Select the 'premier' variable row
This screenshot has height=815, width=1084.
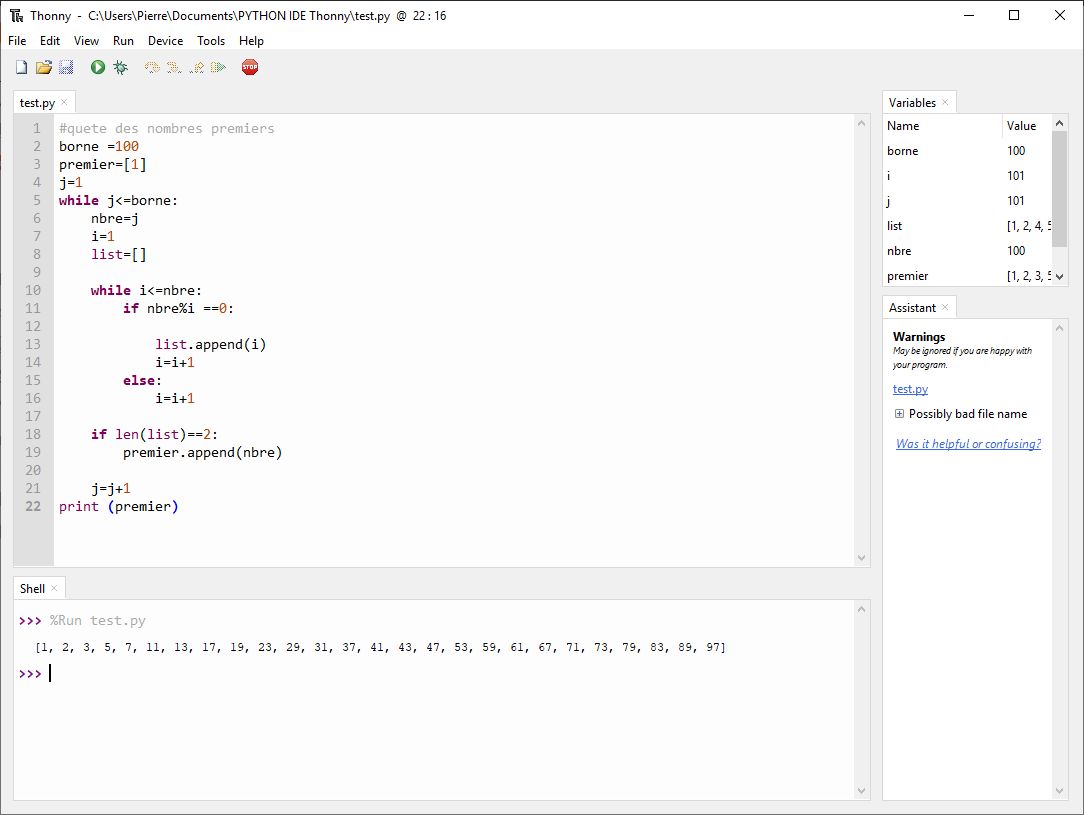point(967,276)
